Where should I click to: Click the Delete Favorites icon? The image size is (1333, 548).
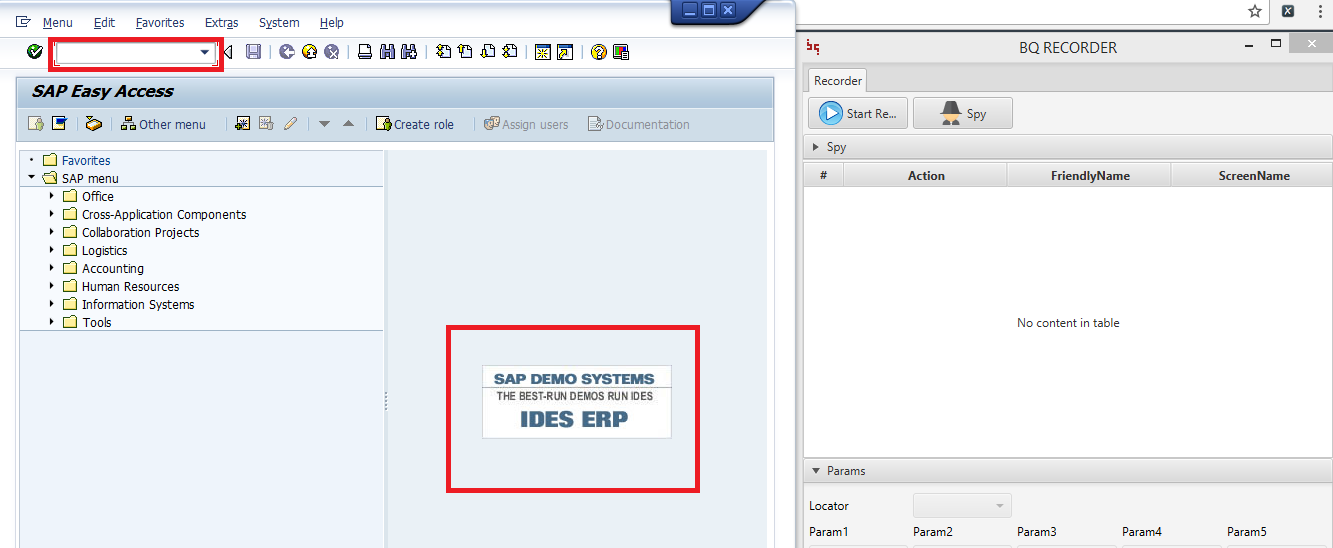point(266,124)
